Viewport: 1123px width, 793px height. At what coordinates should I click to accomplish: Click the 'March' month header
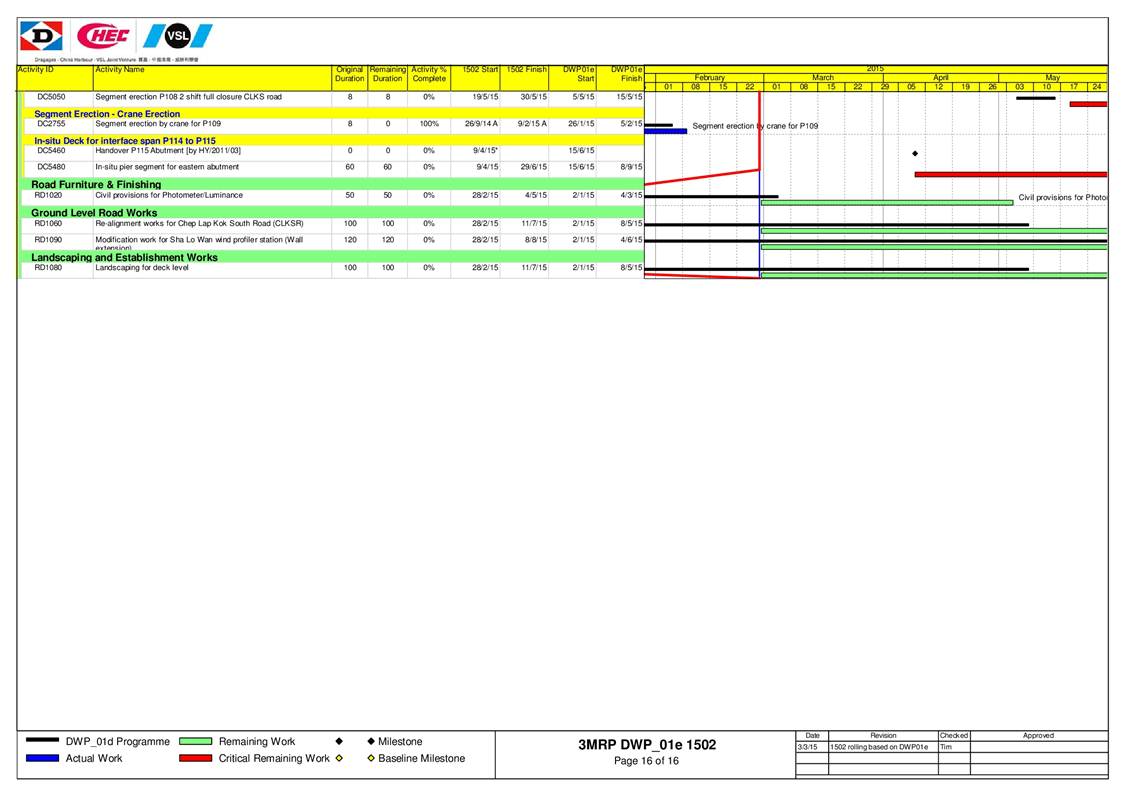(x=823, y=77)
